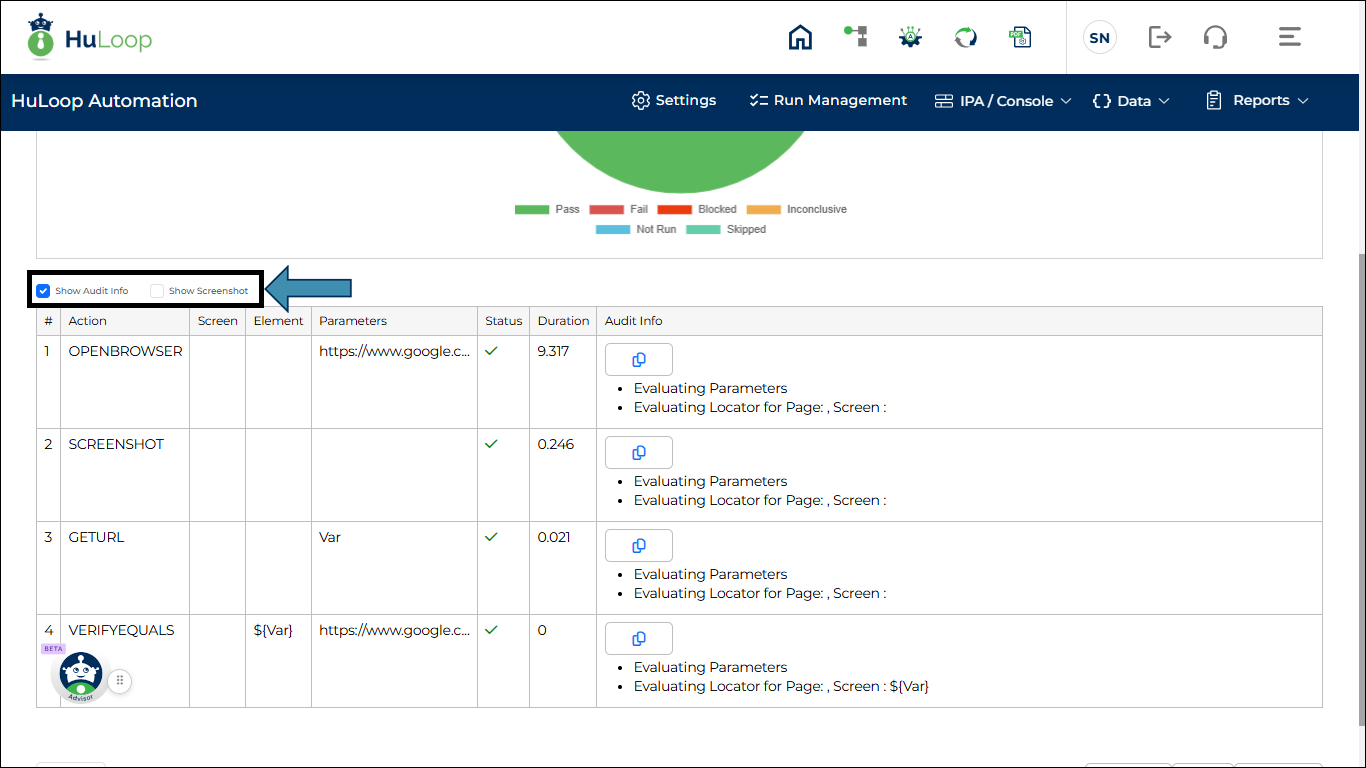Click the Pass legend color swatch
The image size is (1366, 768).
tap(532, 210)
